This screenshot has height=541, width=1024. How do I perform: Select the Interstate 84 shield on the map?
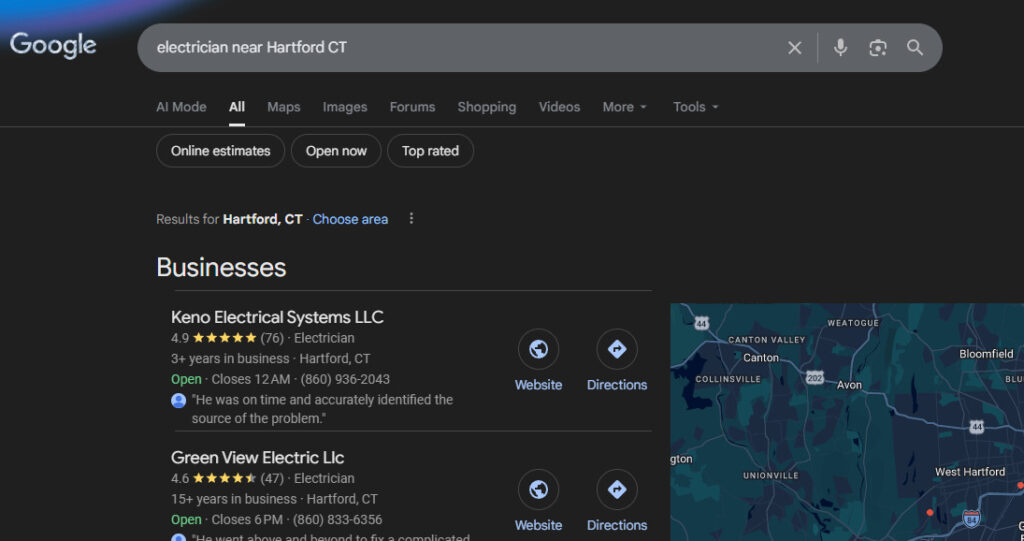point(971,519)
